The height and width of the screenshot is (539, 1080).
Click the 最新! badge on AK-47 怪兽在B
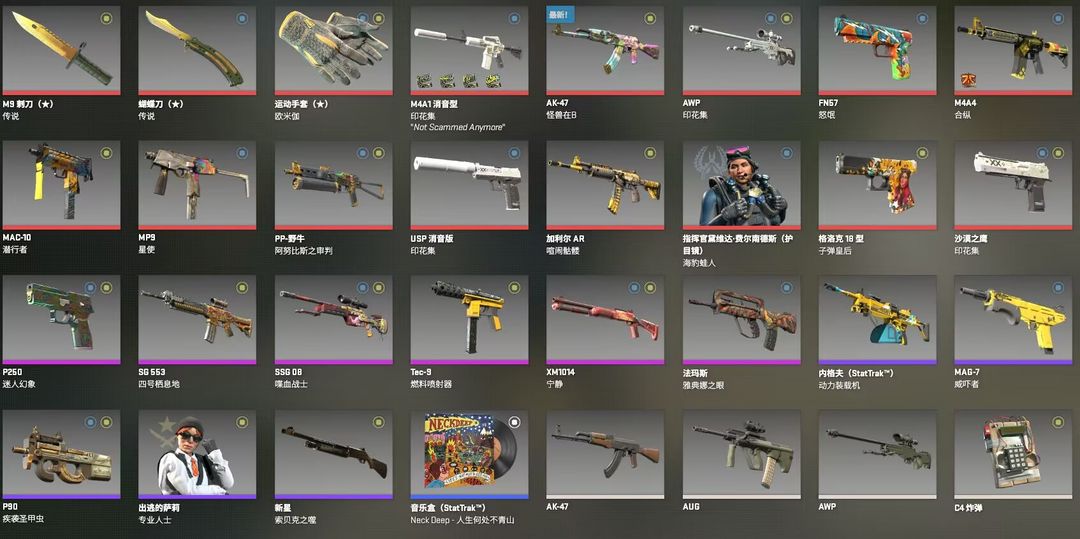tap(560, 14)
